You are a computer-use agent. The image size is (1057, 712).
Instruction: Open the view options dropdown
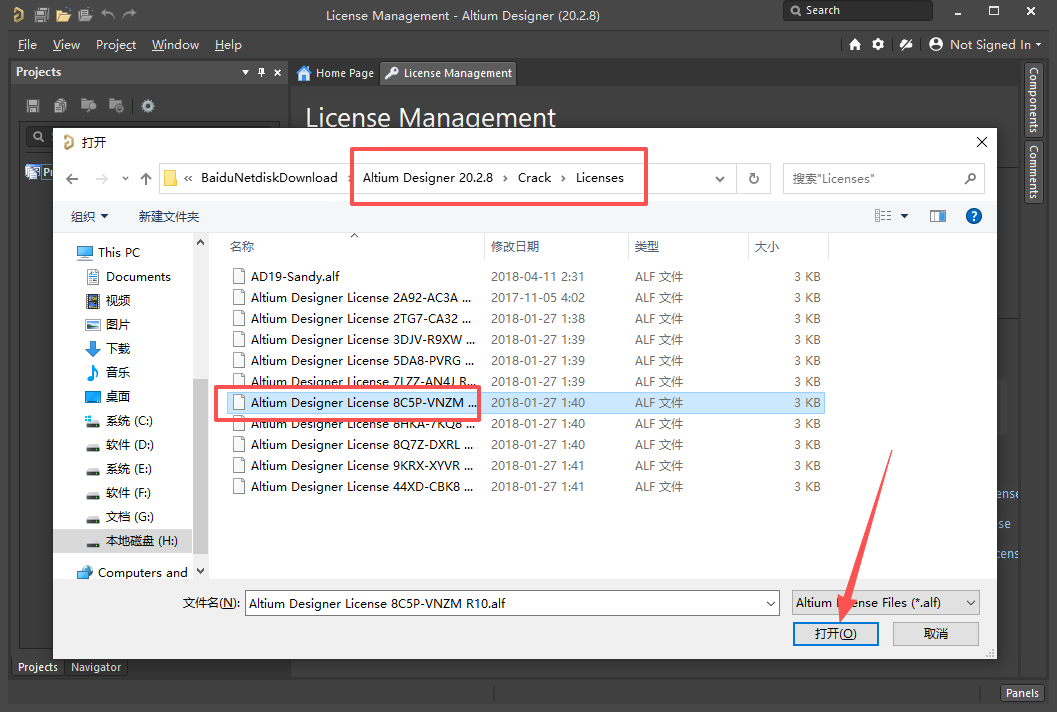pyautogui.click(x=905, y=216)
